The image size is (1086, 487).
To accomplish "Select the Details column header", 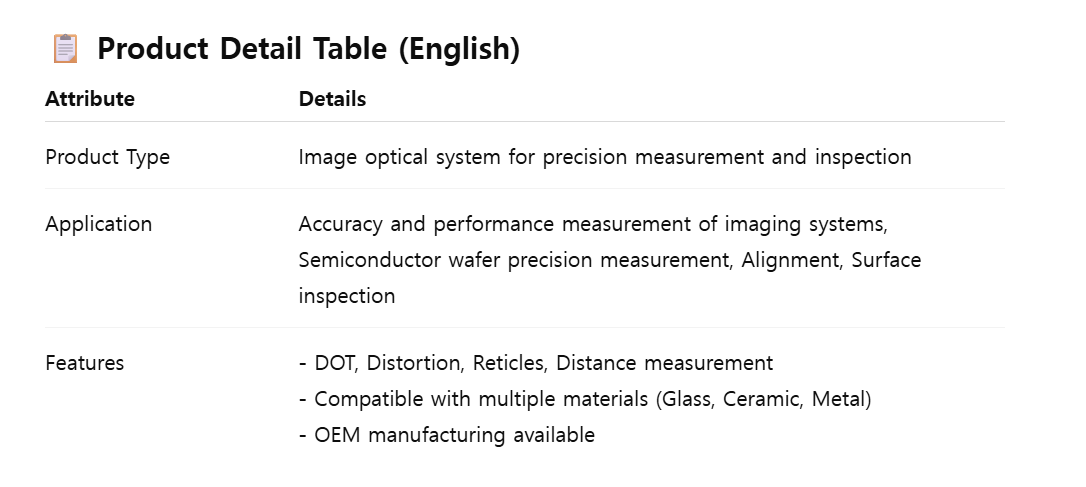I will point(332,99).
